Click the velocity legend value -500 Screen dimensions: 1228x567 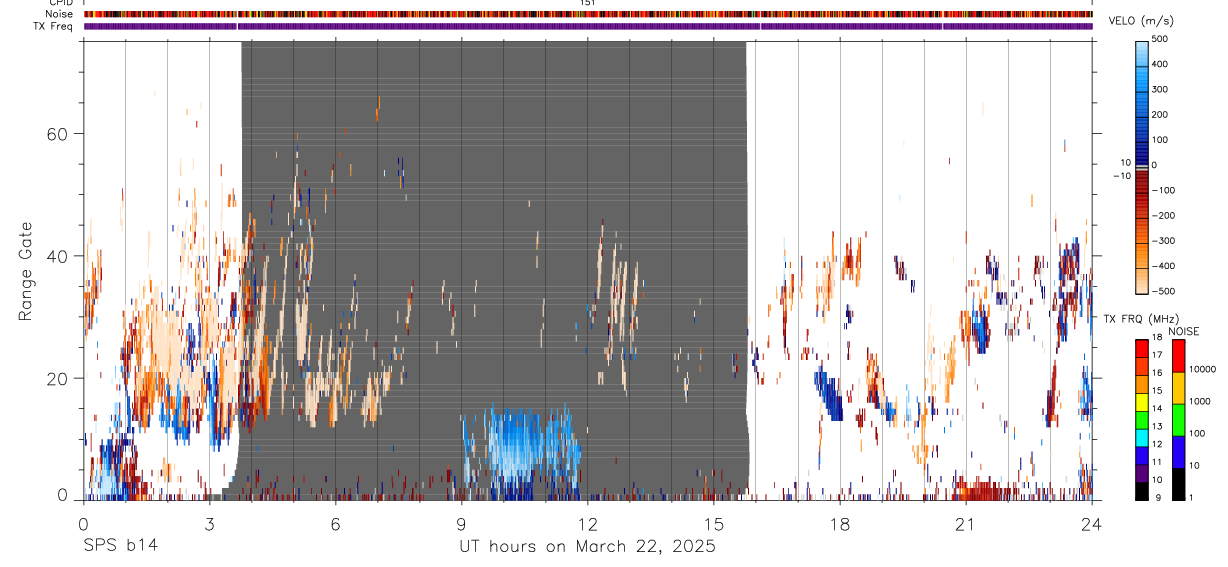[x=1162, y=291]
